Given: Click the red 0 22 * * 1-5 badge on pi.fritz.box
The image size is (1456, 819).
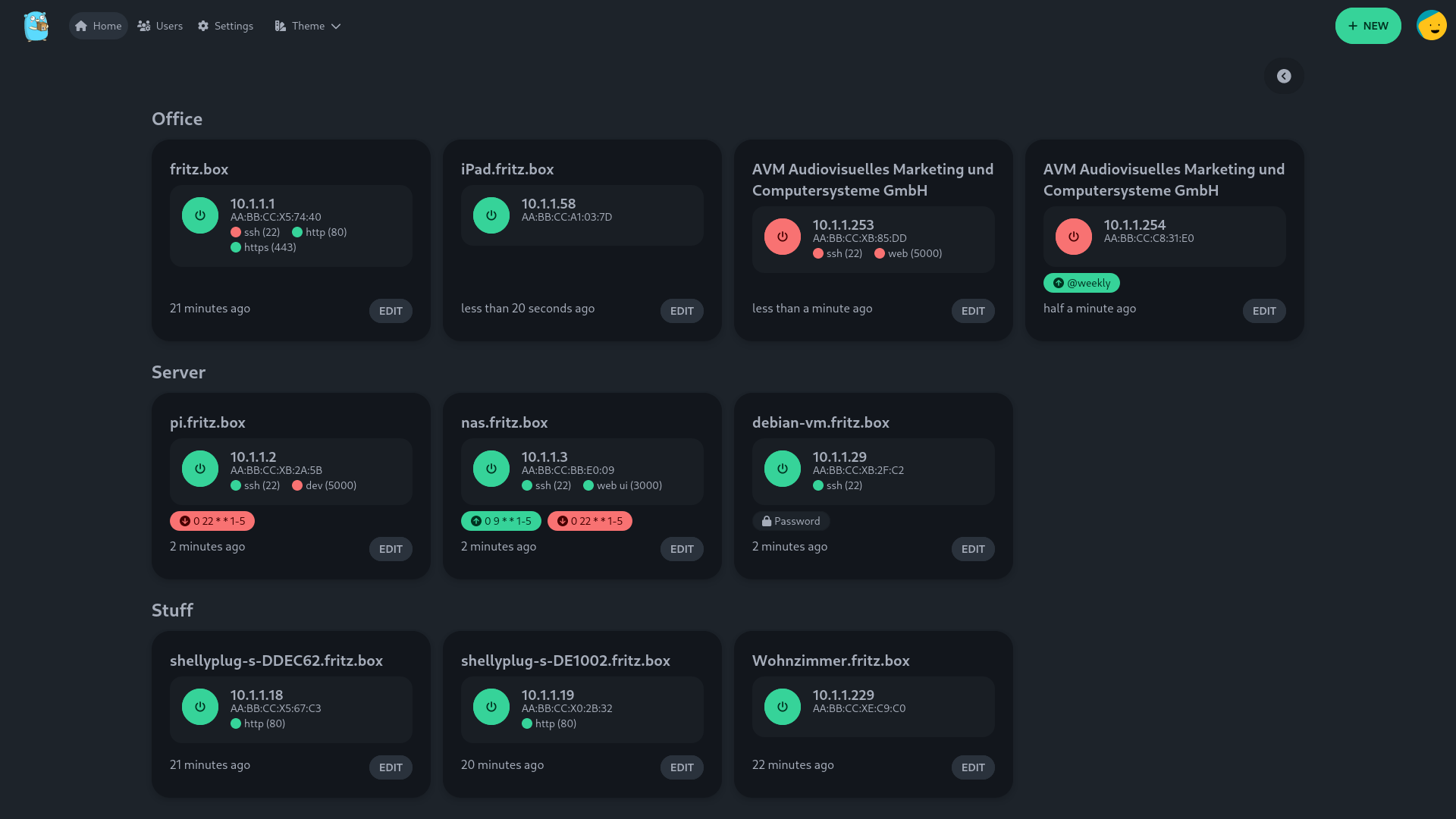Looking at the screenshot, I should pos(212,521).
